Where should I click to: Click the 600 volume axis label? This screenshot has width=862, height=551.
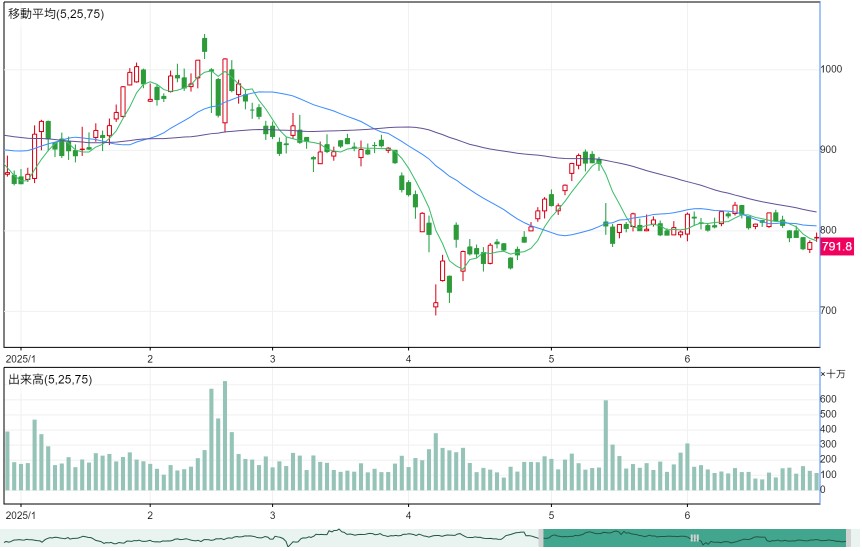[828, 399]
